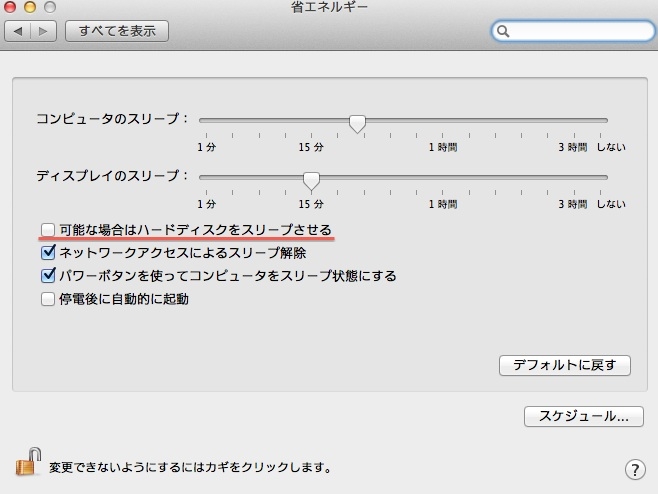
Task: Click the すべてを表示 button
Action: click(117, 31)
